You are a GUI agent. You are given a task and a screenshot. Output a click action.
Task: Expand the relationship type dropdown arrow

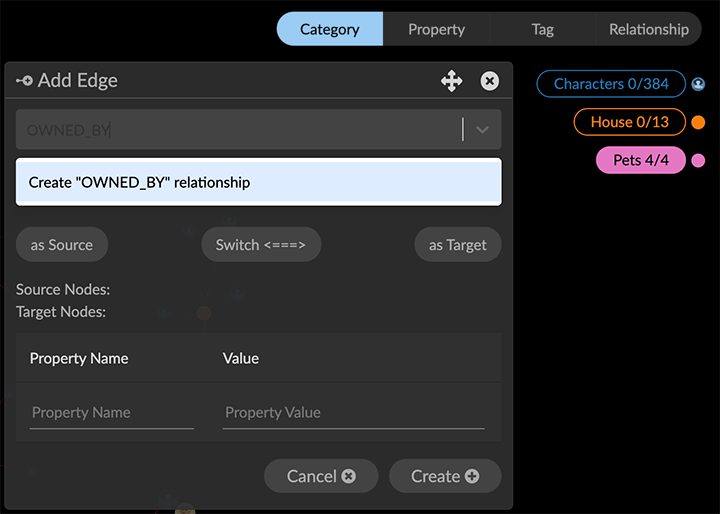pyautogui.click(x=482, y=130)
